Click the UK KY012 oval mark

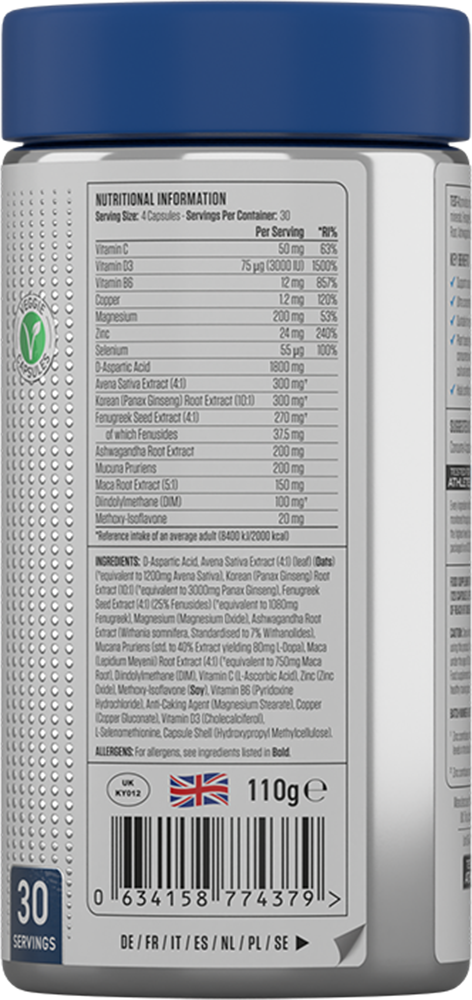[x=129, y=791]
